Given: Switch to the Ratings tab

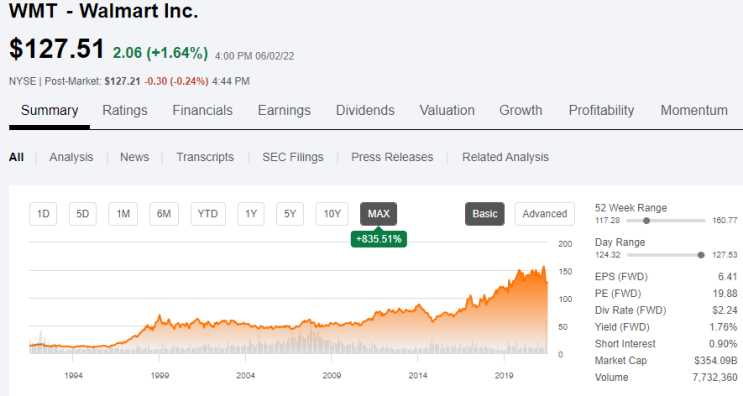Looking at the screenshot, I should 125,110.
